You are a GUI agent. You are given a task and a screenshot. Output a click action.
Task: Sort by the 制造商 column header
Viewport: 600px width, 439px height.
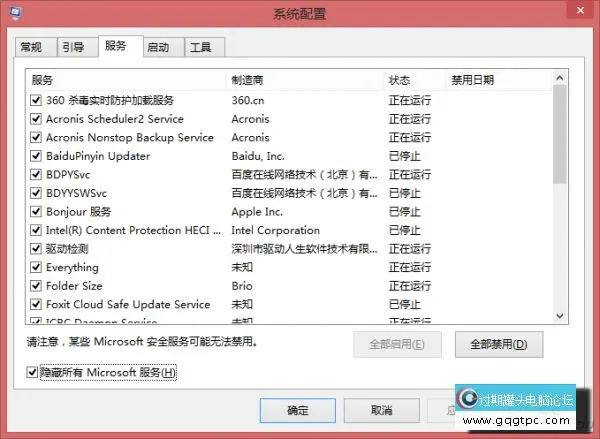click(x=305, y=80)
